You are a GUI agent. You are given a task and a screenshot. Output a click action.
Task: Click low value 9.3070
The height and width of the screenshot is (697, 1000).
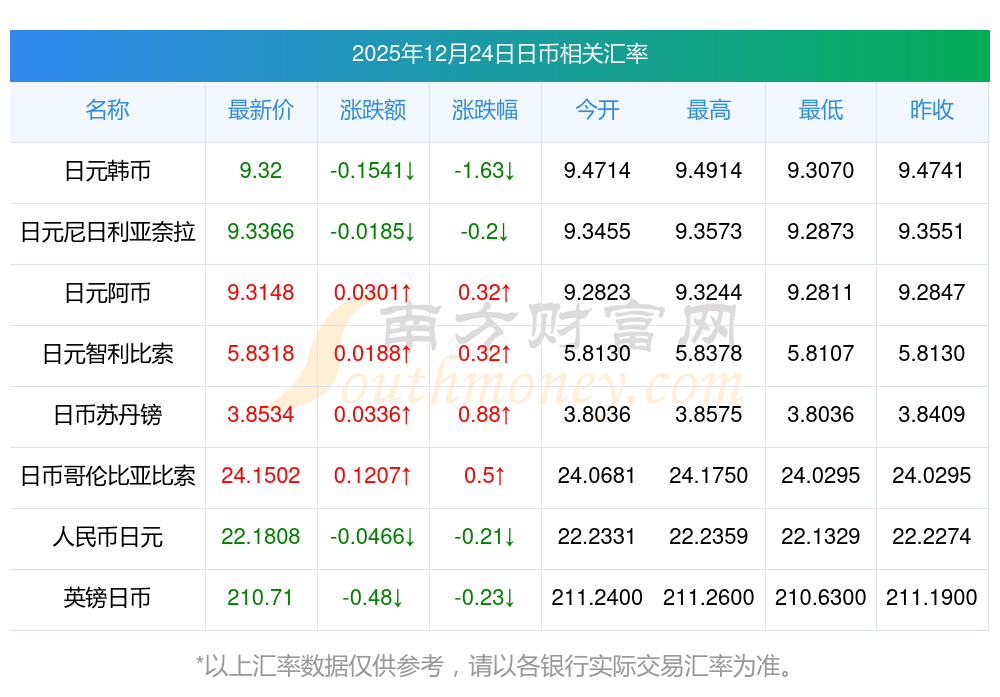click(x=821, y=170)
